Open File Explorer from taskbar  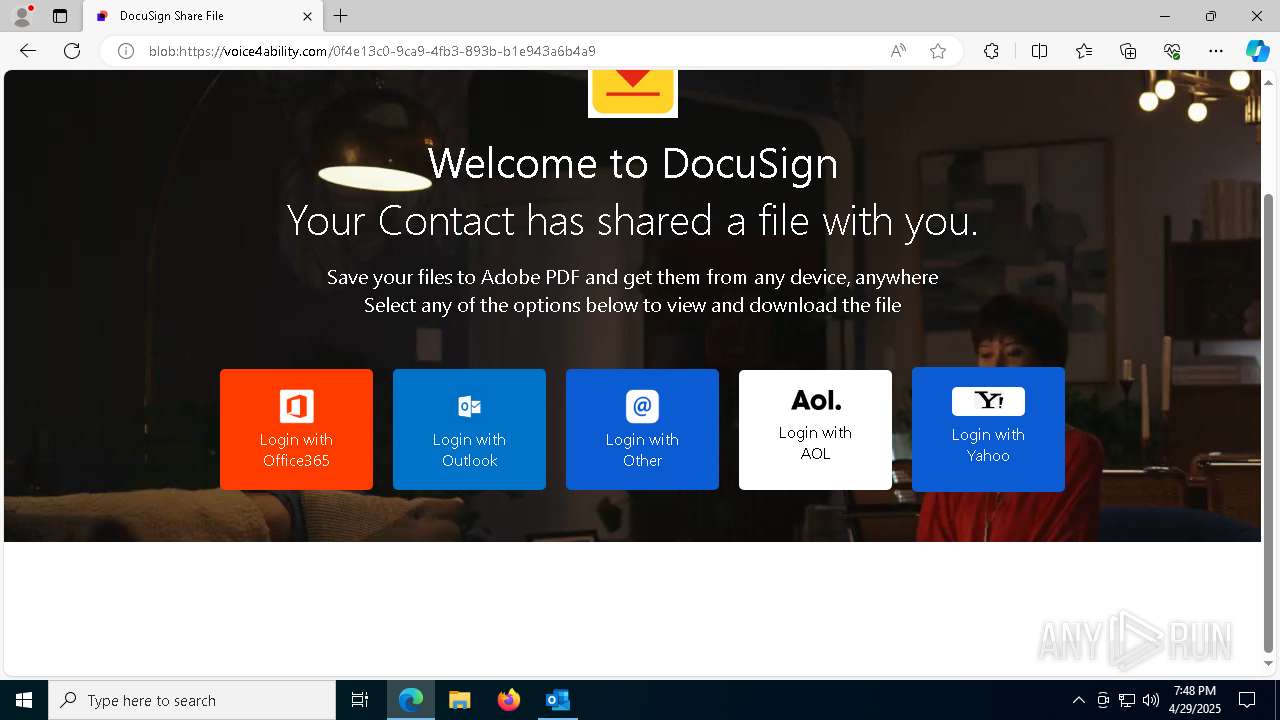(459, 700)
